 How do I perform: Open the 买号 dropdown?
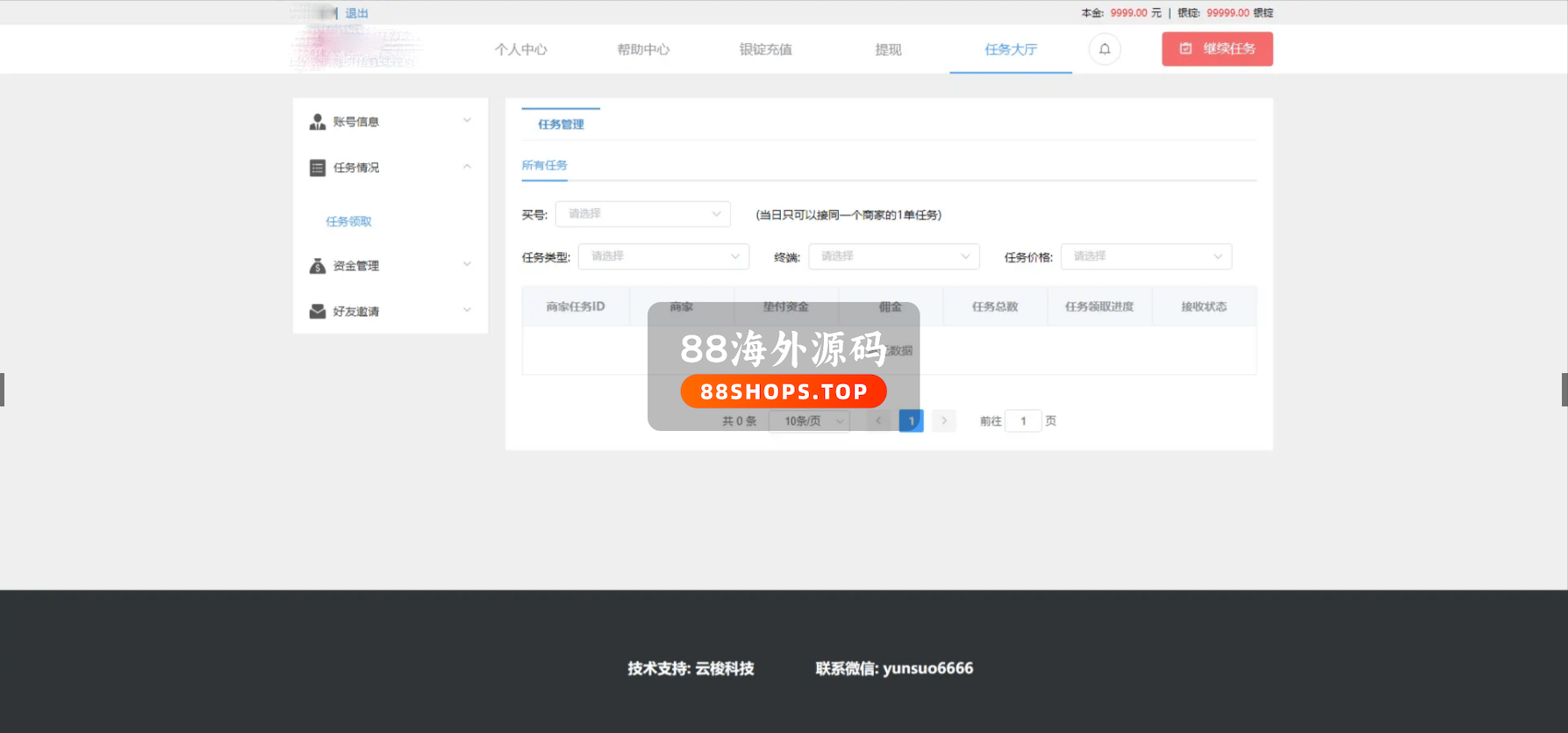tap(642, 214)
